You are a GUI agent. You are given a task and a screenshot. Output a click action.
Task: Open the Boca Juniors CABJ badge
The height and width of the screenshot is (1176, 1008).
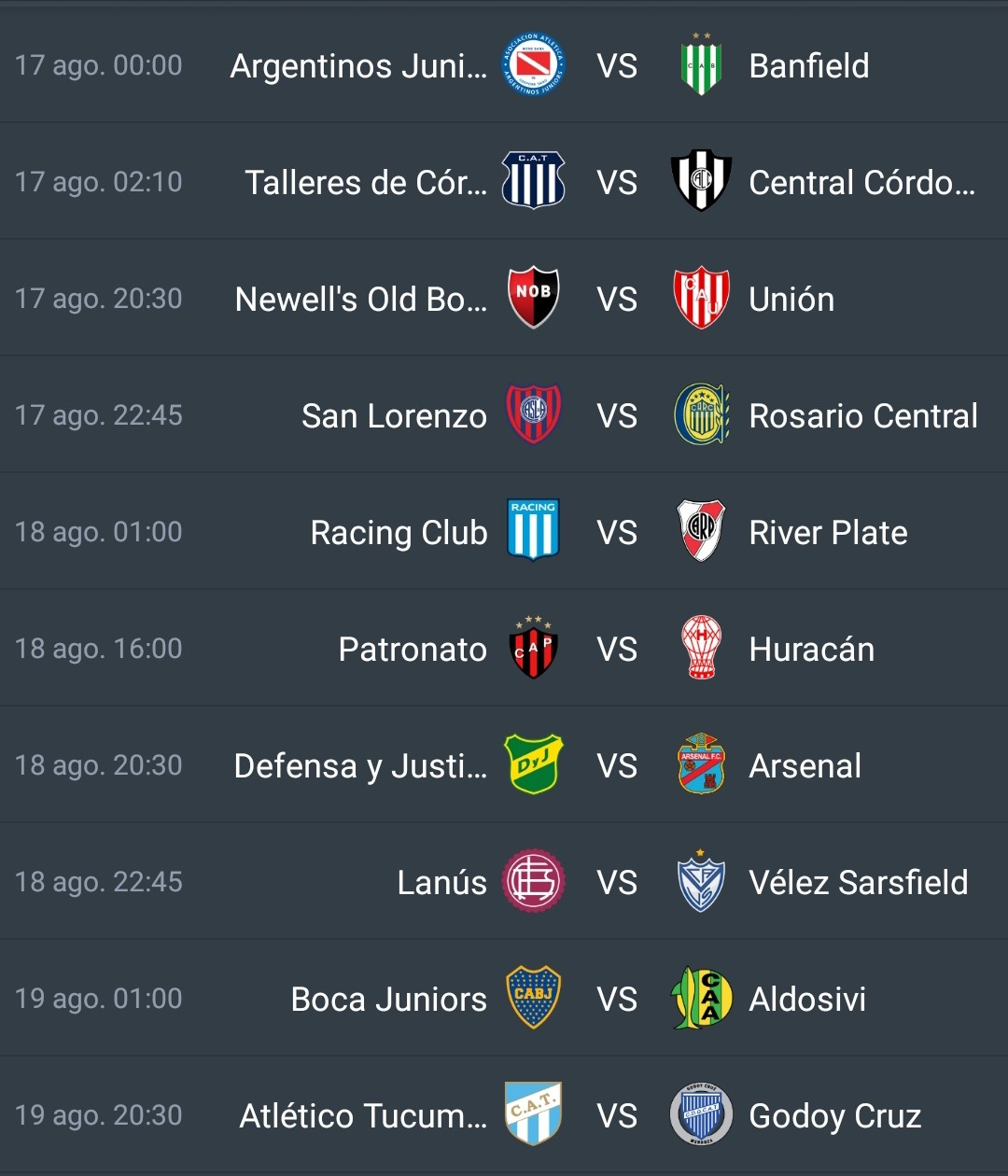tap(533, 998)
